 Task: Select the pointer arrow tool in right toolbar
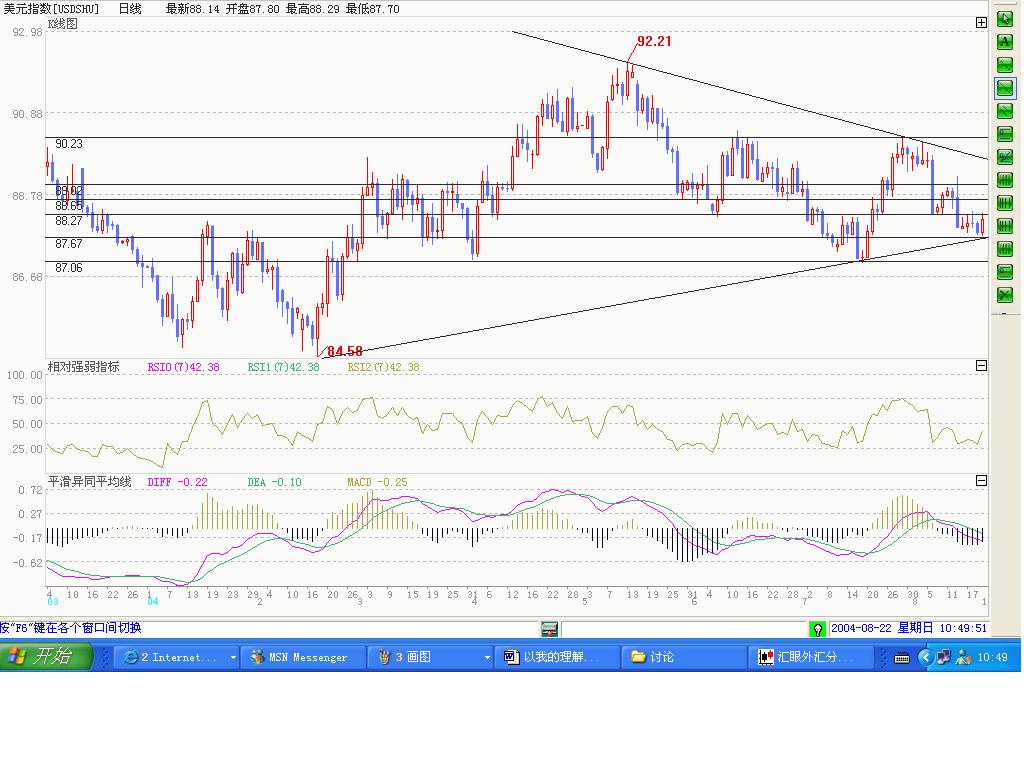pyautogui.click(x=1004, y=19)
